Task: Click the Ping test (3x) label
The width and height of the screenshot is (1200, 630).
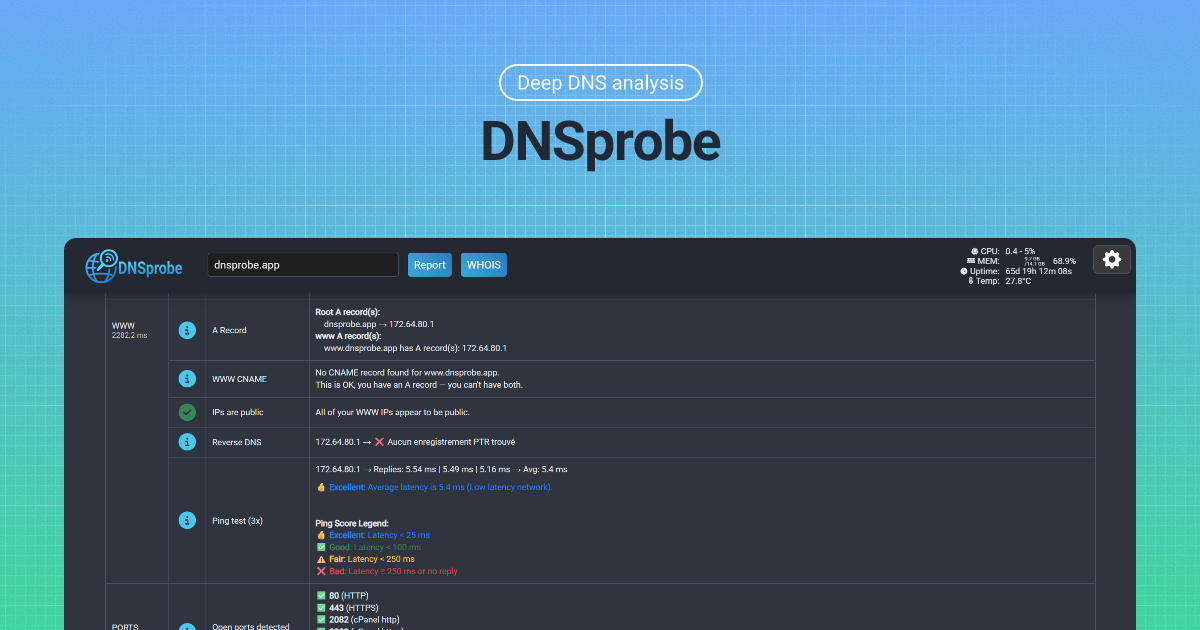Action: point(238,520)
